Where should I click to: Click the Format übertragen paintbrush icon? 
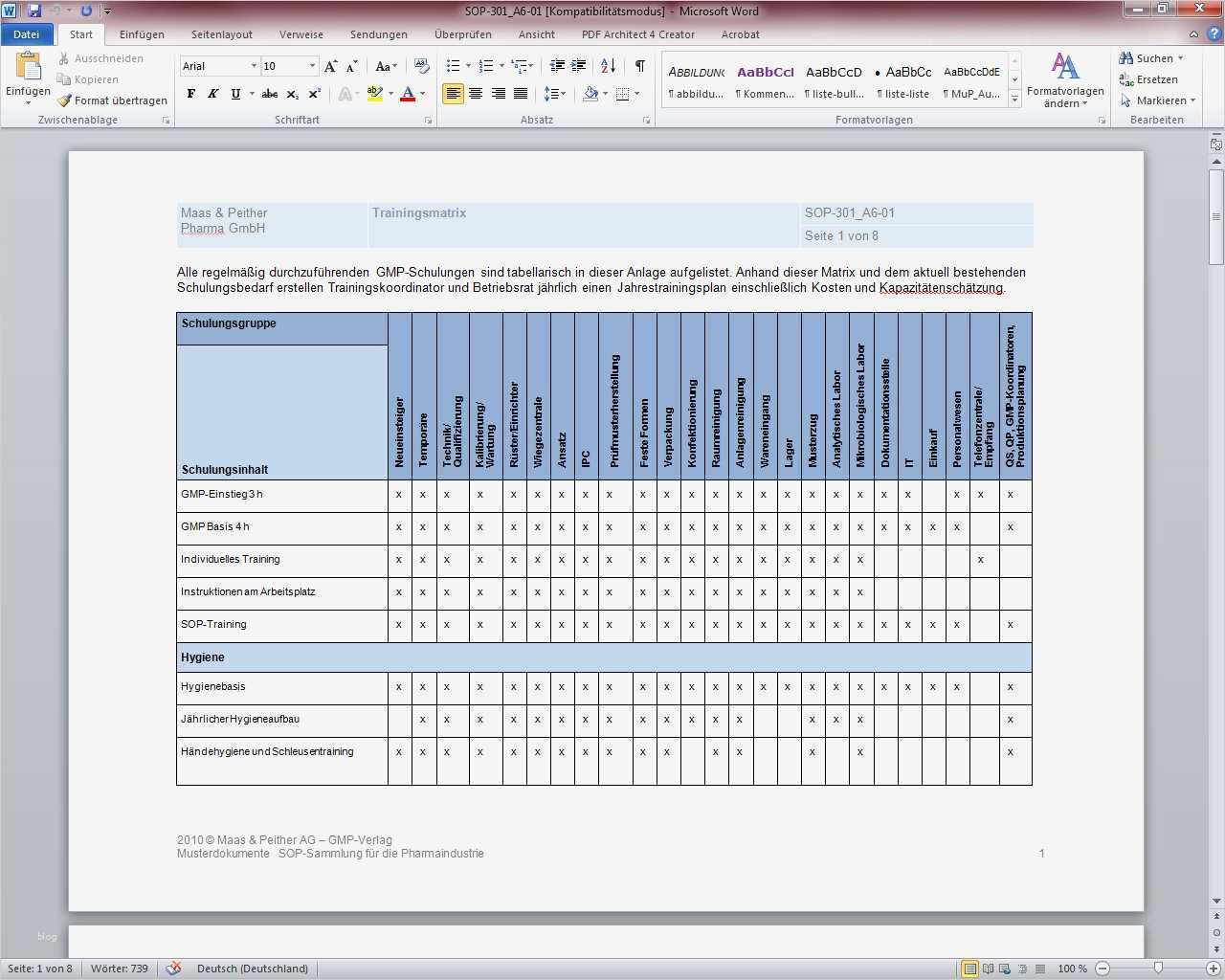pos(64,100)
